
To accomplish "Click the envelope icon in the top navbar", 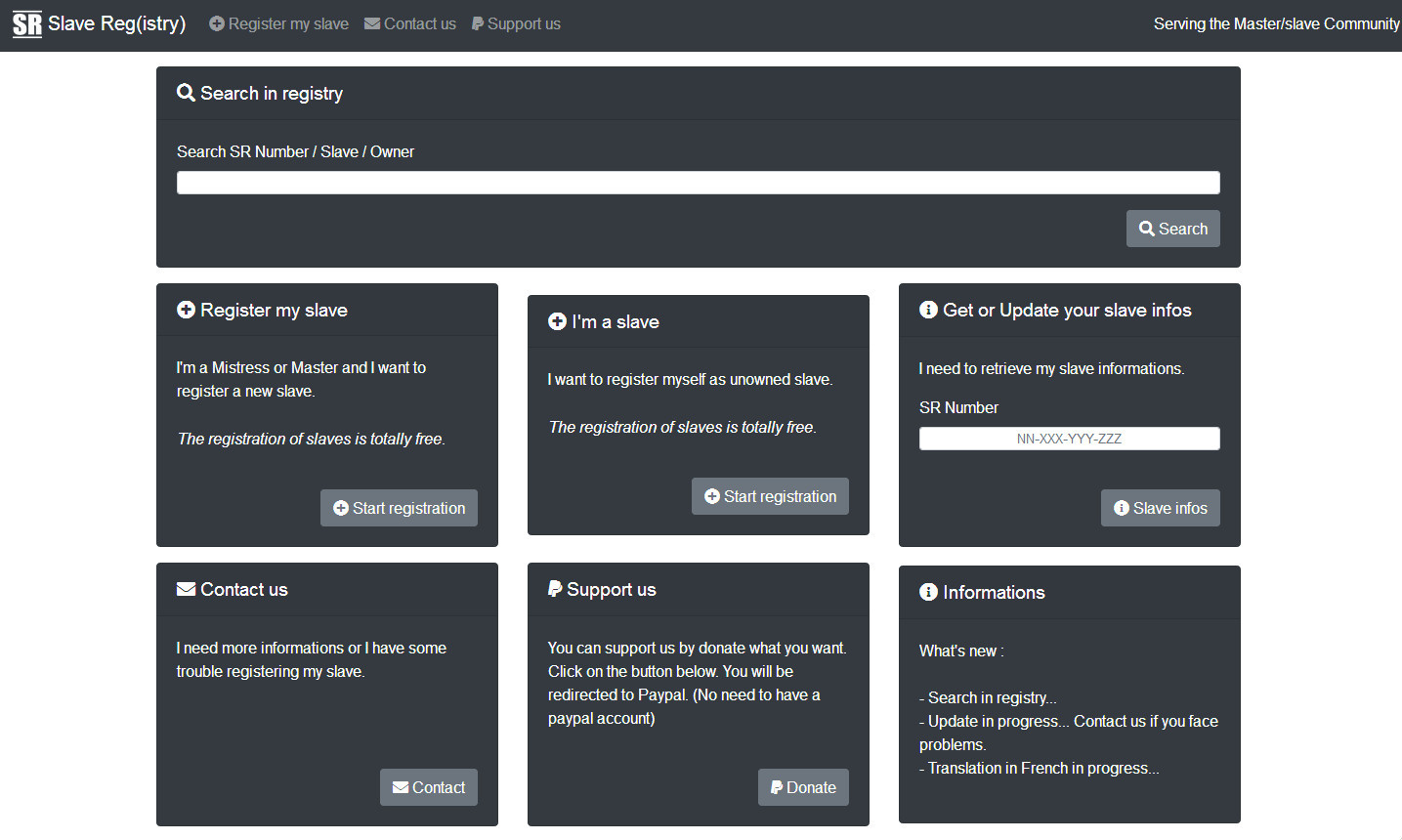I will pos(372,23).
